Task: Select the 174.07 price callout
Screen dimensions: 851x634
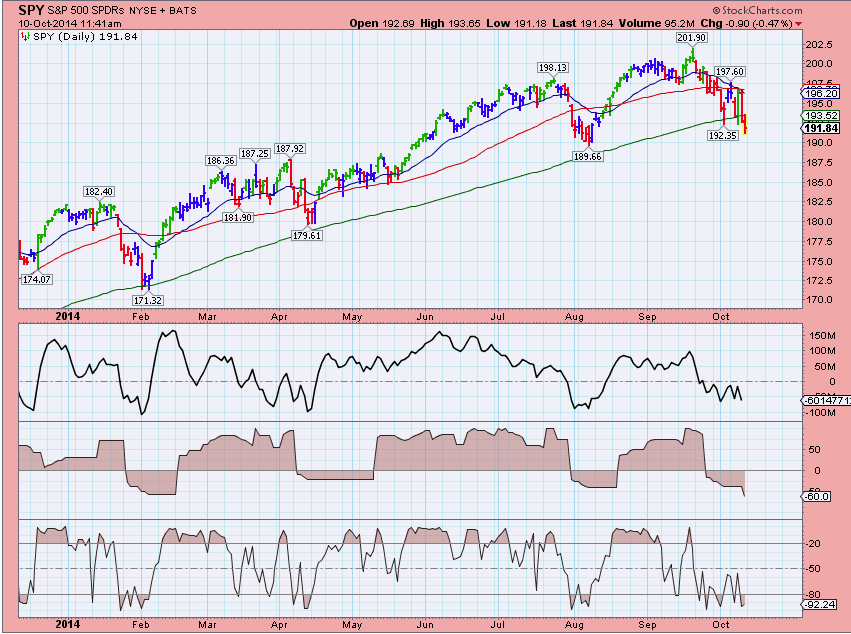Action: (x=36, y=280)
